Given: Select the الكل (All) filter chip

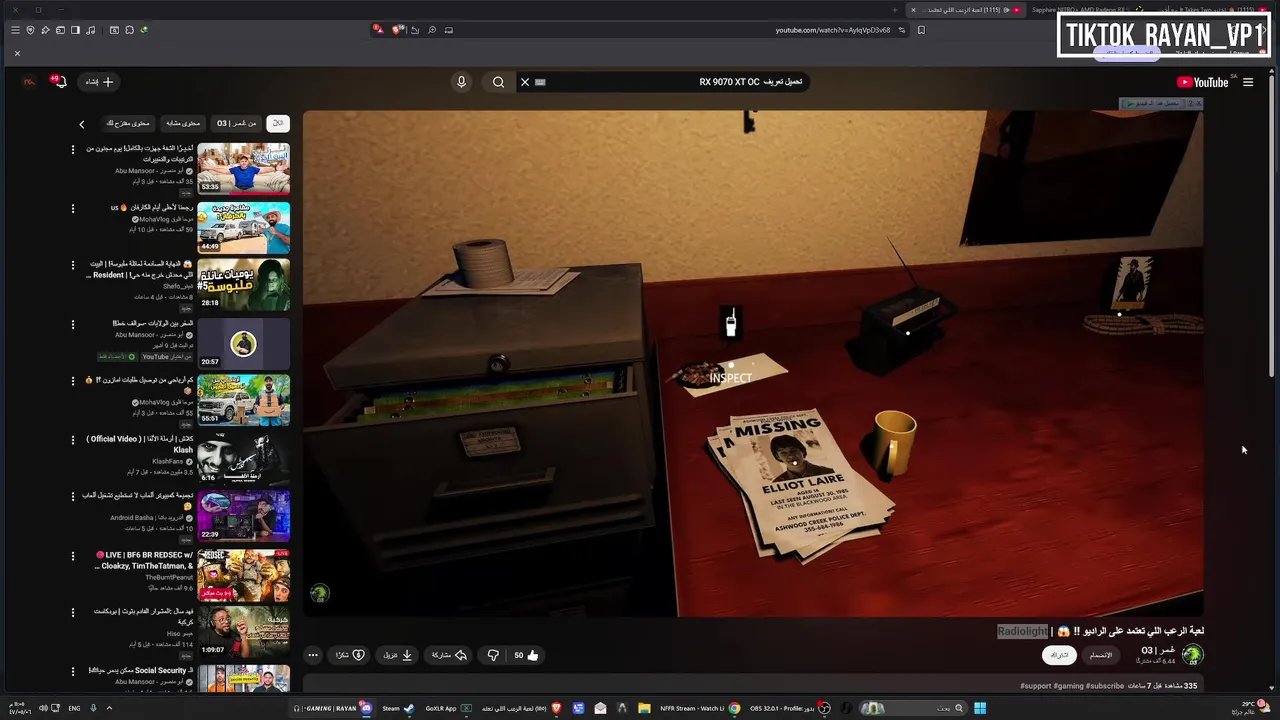Looking at the screenshot, I should point(278,123).
